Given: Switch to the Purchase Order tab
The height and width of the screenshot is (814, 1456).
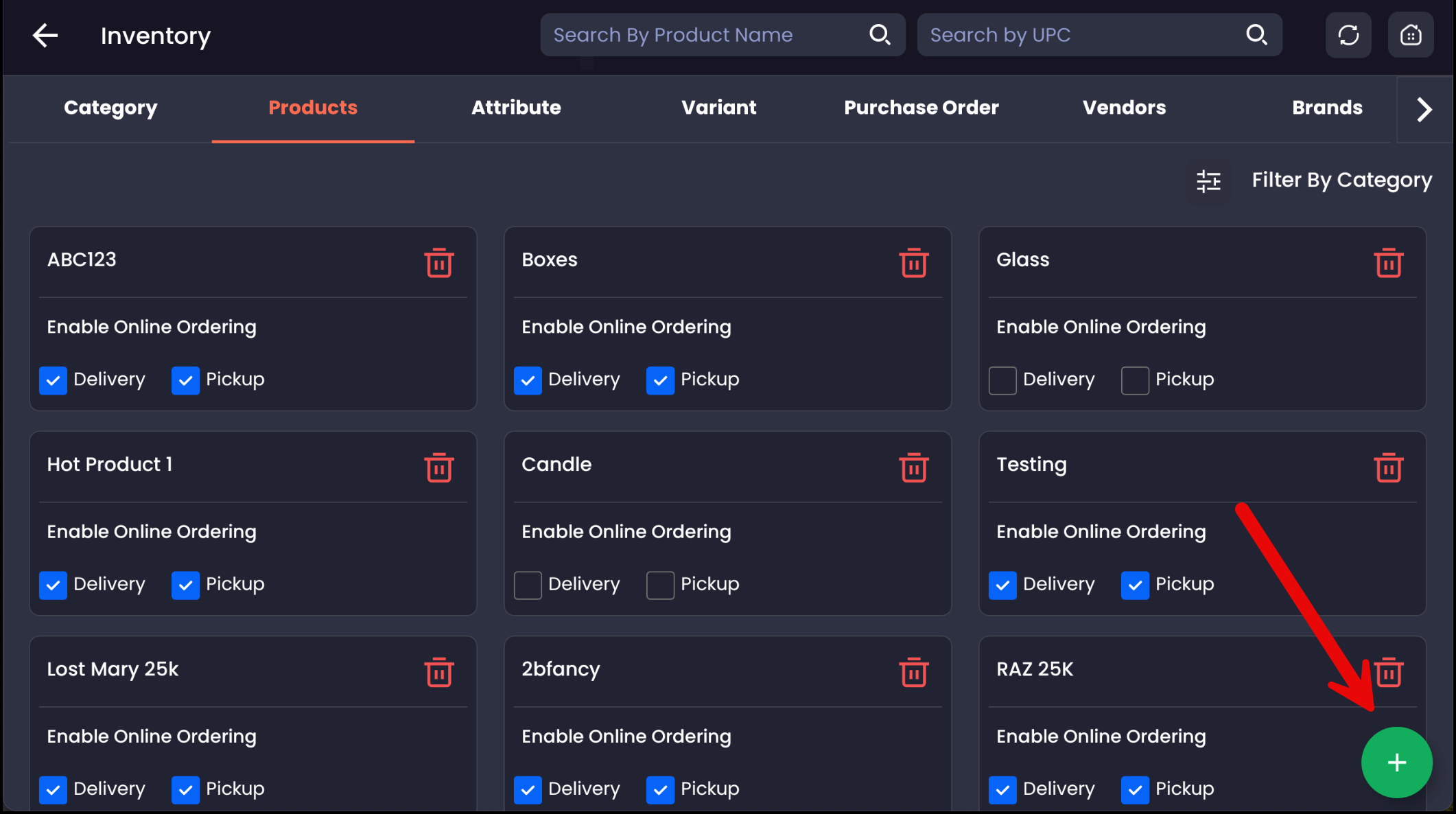Looking at the screenshot, I should pyautogui.click(x=921, y=108).
